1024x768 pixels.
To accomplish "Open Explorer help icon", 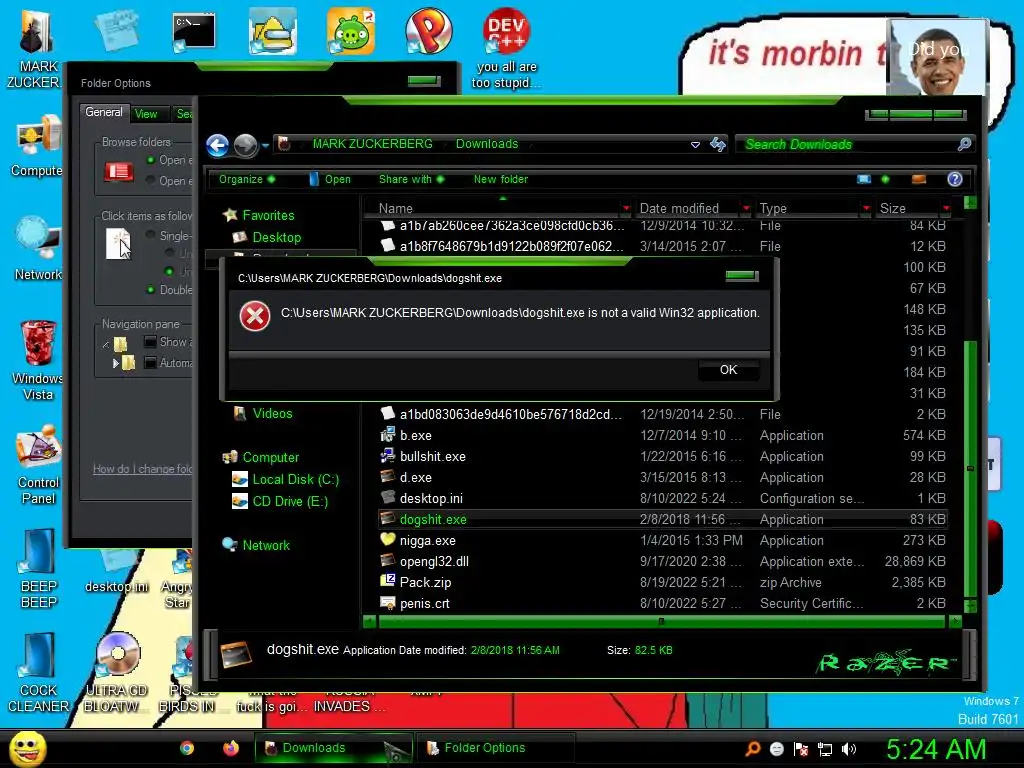I will (x=955, y=179).
